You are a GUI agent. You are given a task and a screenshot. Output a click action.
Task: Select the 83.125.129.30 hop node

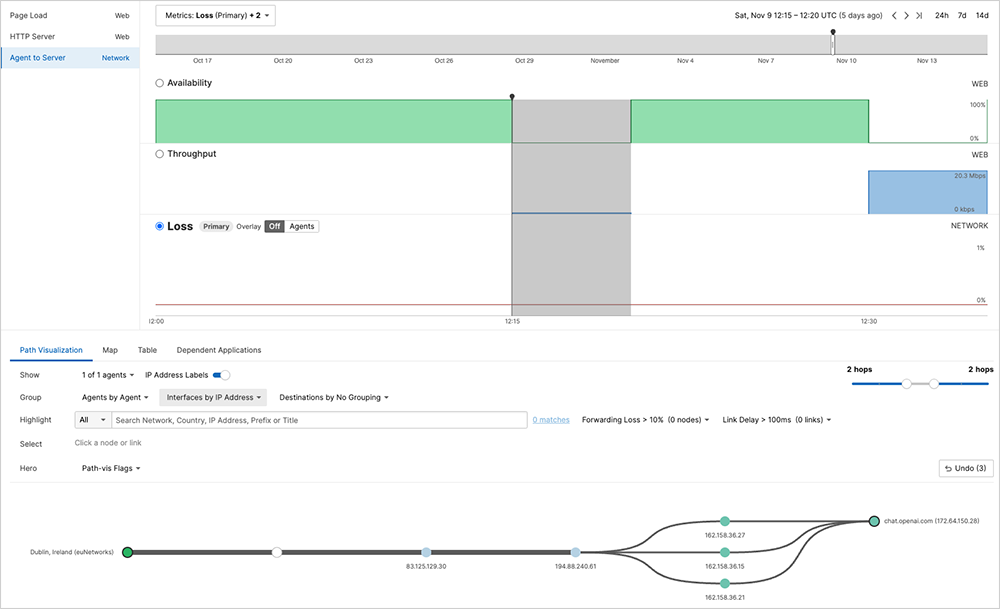pyautogui.click(x=426, y=552)
